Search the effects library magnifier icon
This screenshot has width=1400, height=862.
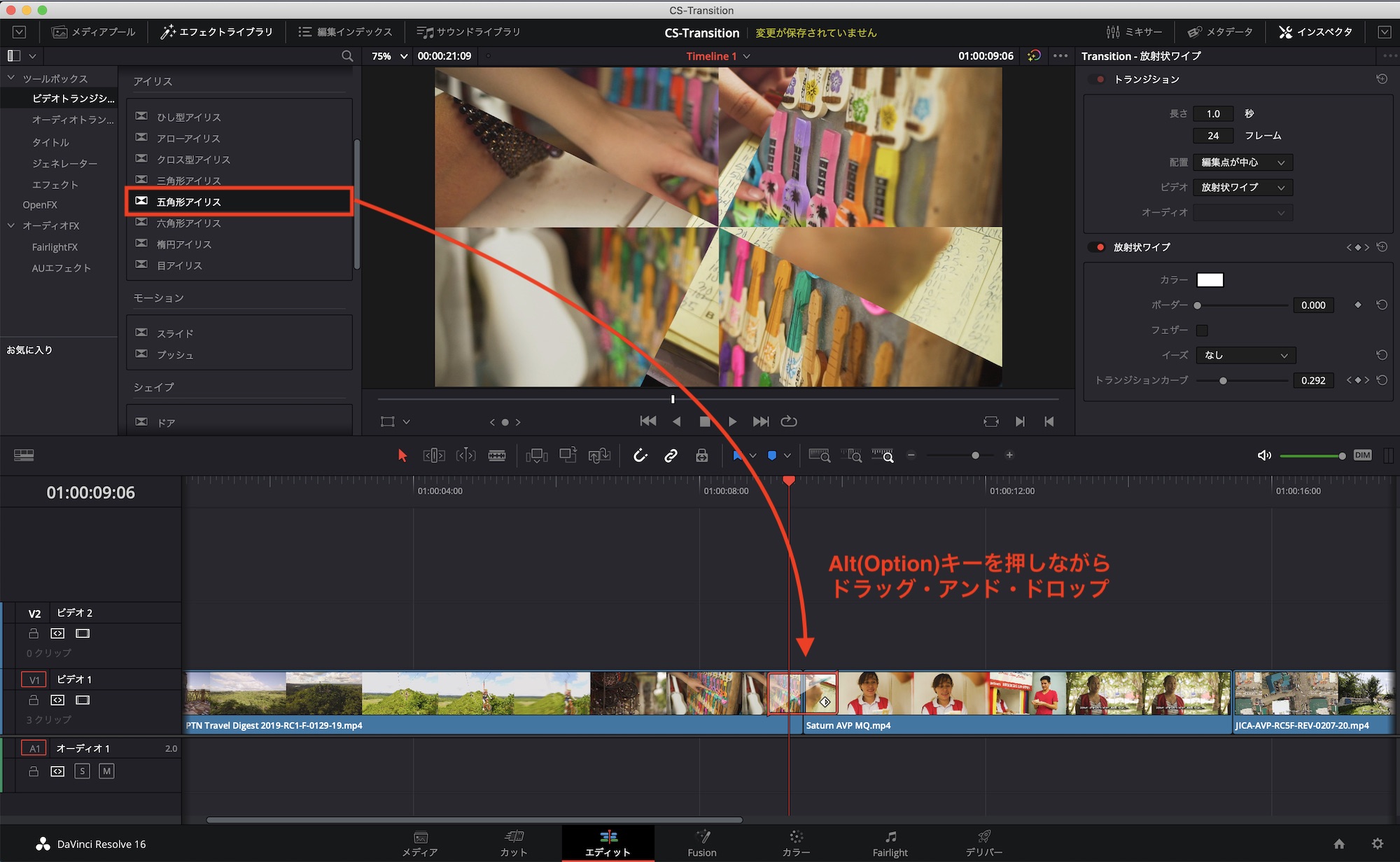[347, 56]
